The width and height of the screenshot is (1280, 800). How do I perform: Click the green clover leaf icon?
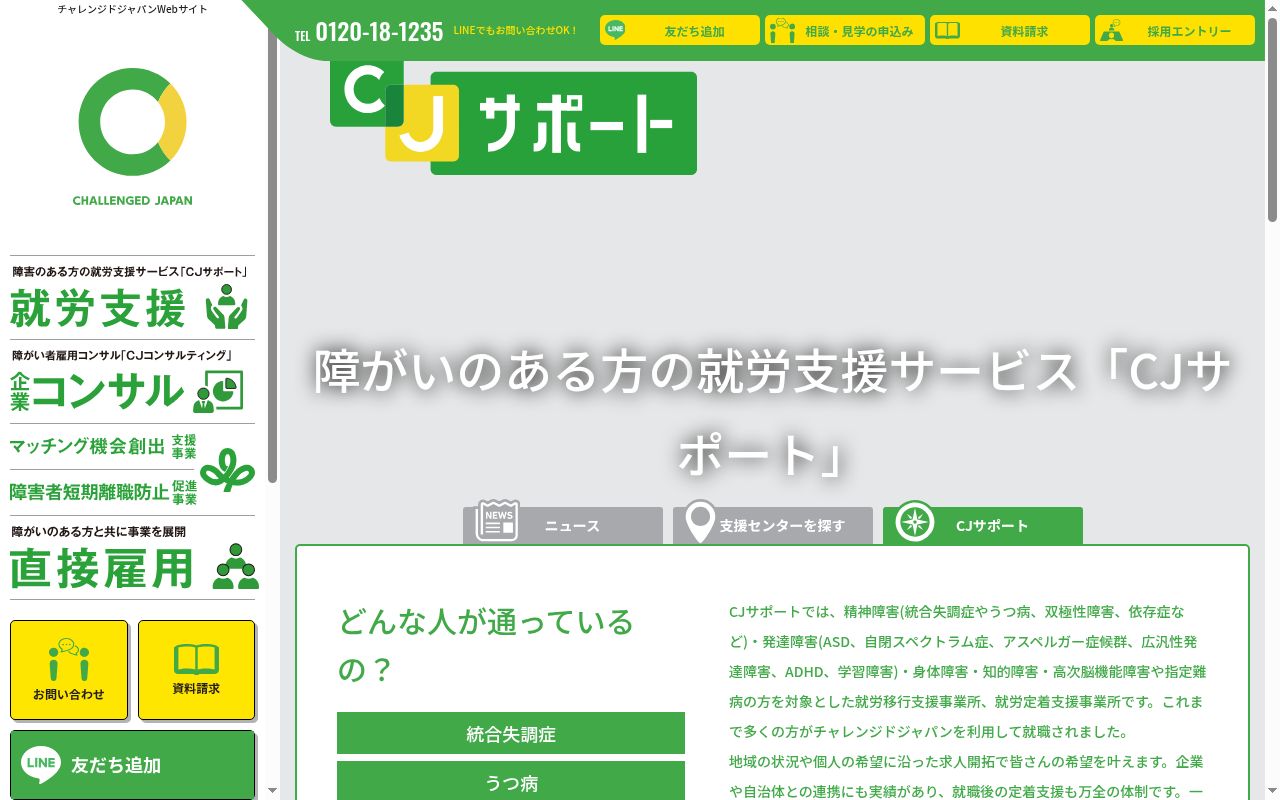pyautogui.click(x=227, y=469)
